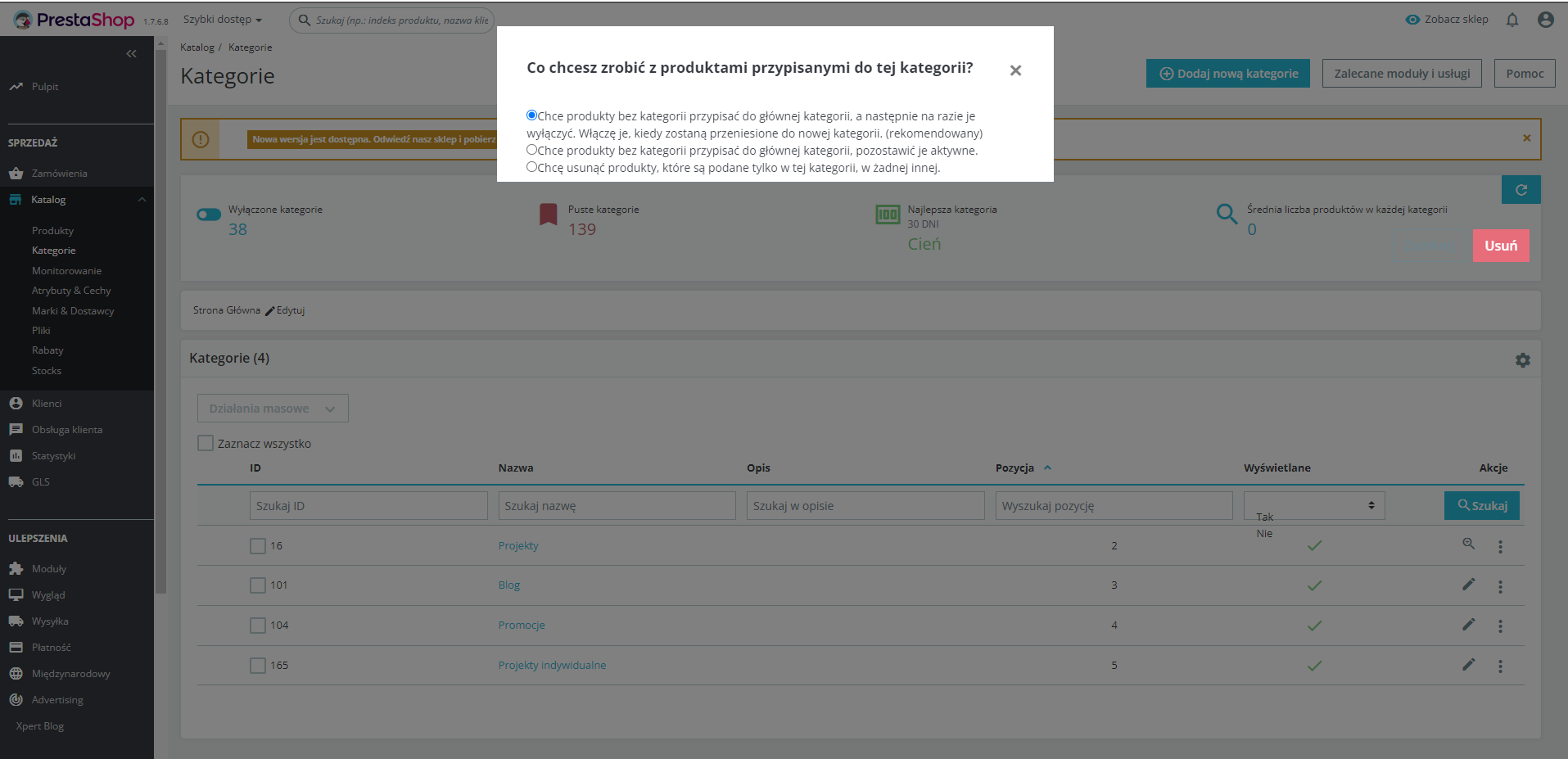The height and width of the screenshot is (759, 1568).
Task: Focus the top product search field
Action: (x=392, y=20)
